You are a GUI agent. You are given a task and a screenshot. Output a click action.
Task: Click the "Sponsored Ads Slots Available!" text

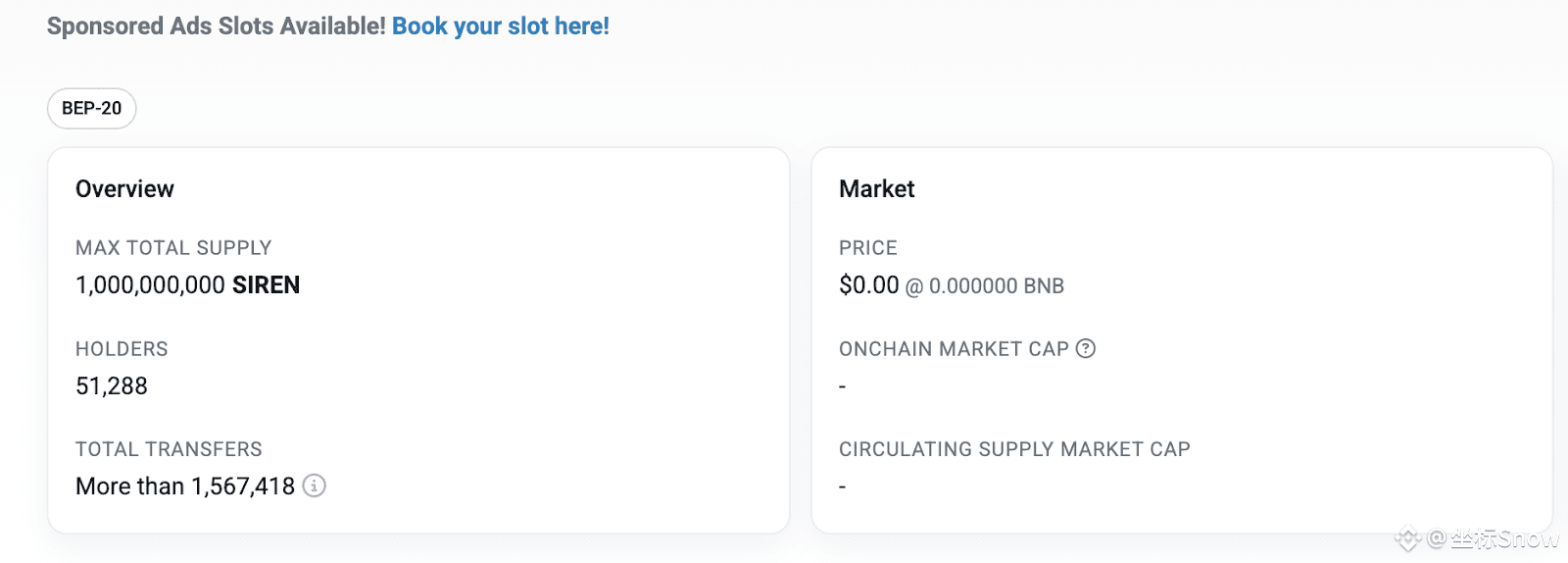(217, 26)
